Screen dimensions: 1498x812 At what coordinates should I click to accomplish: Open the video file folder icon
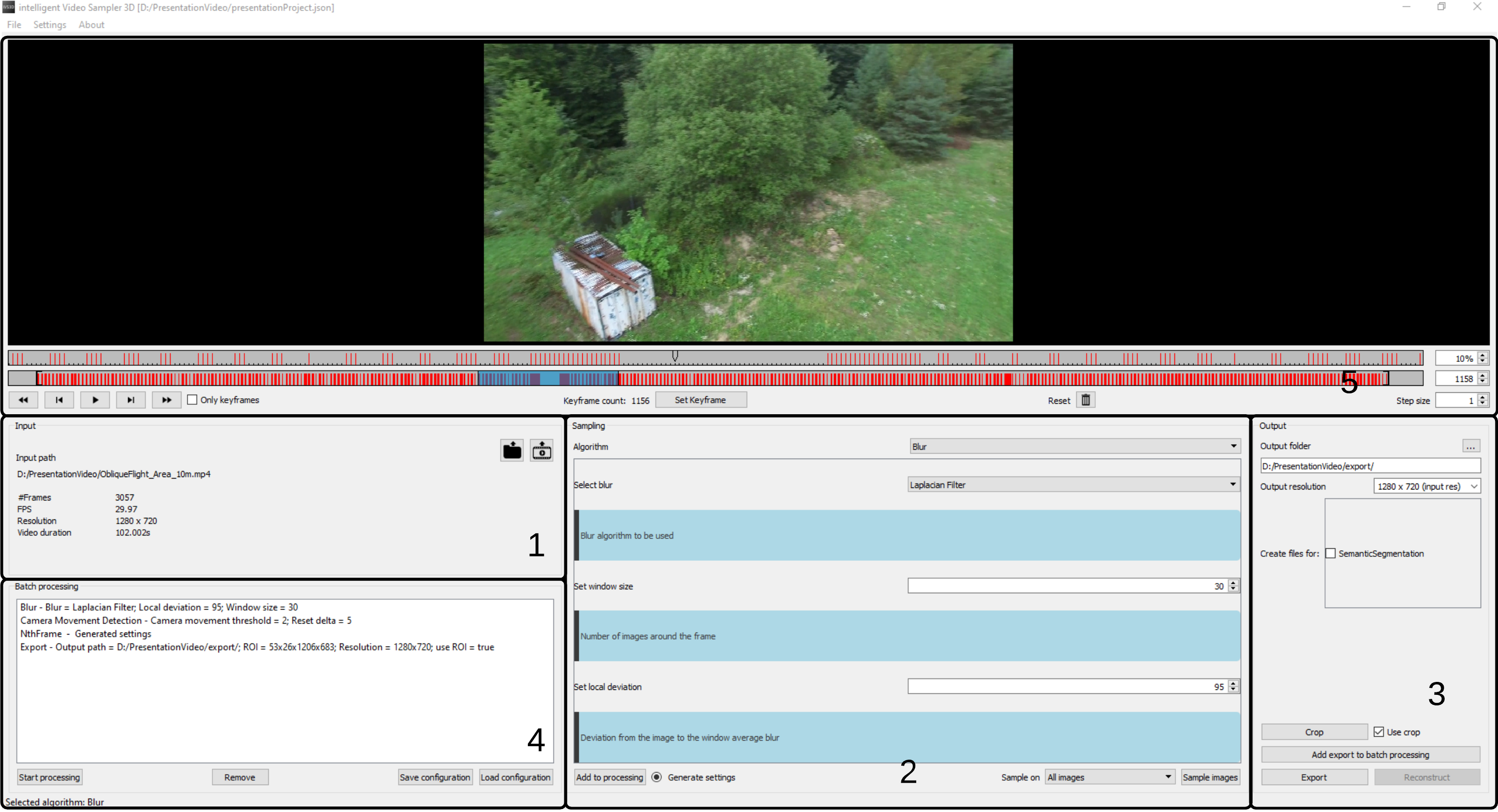click(x=512, y=451)
